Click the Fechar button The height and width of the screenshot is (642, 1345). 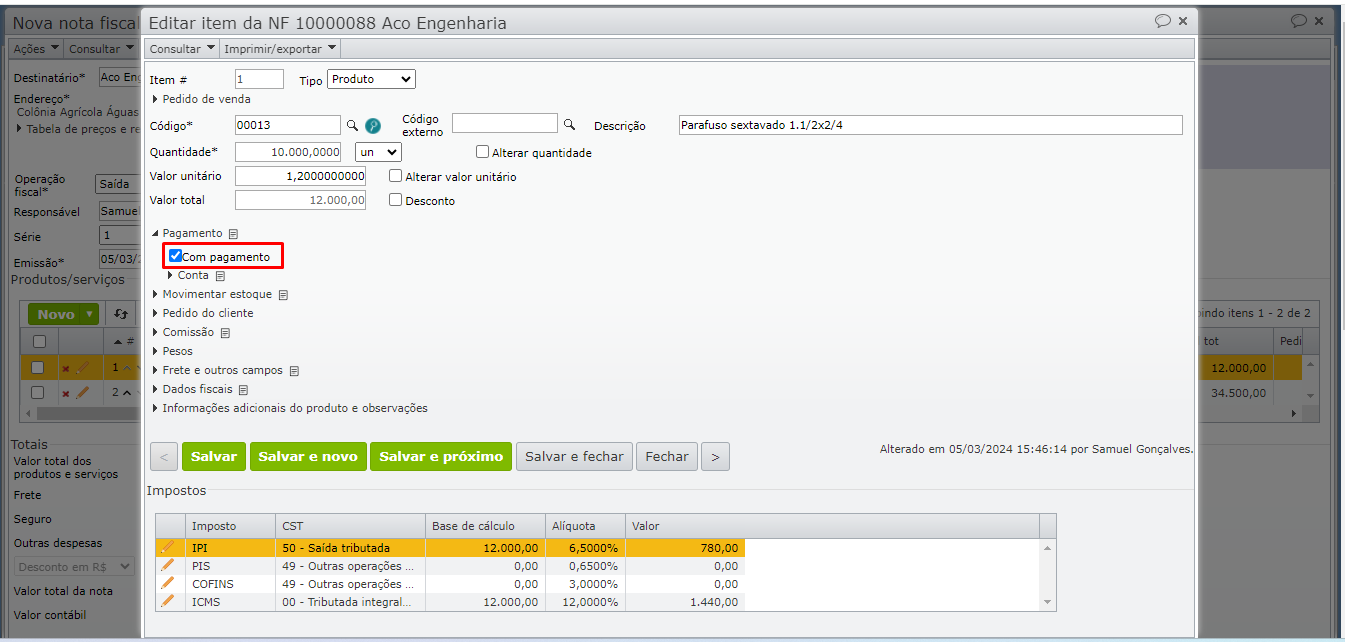(x=667, y=457)
